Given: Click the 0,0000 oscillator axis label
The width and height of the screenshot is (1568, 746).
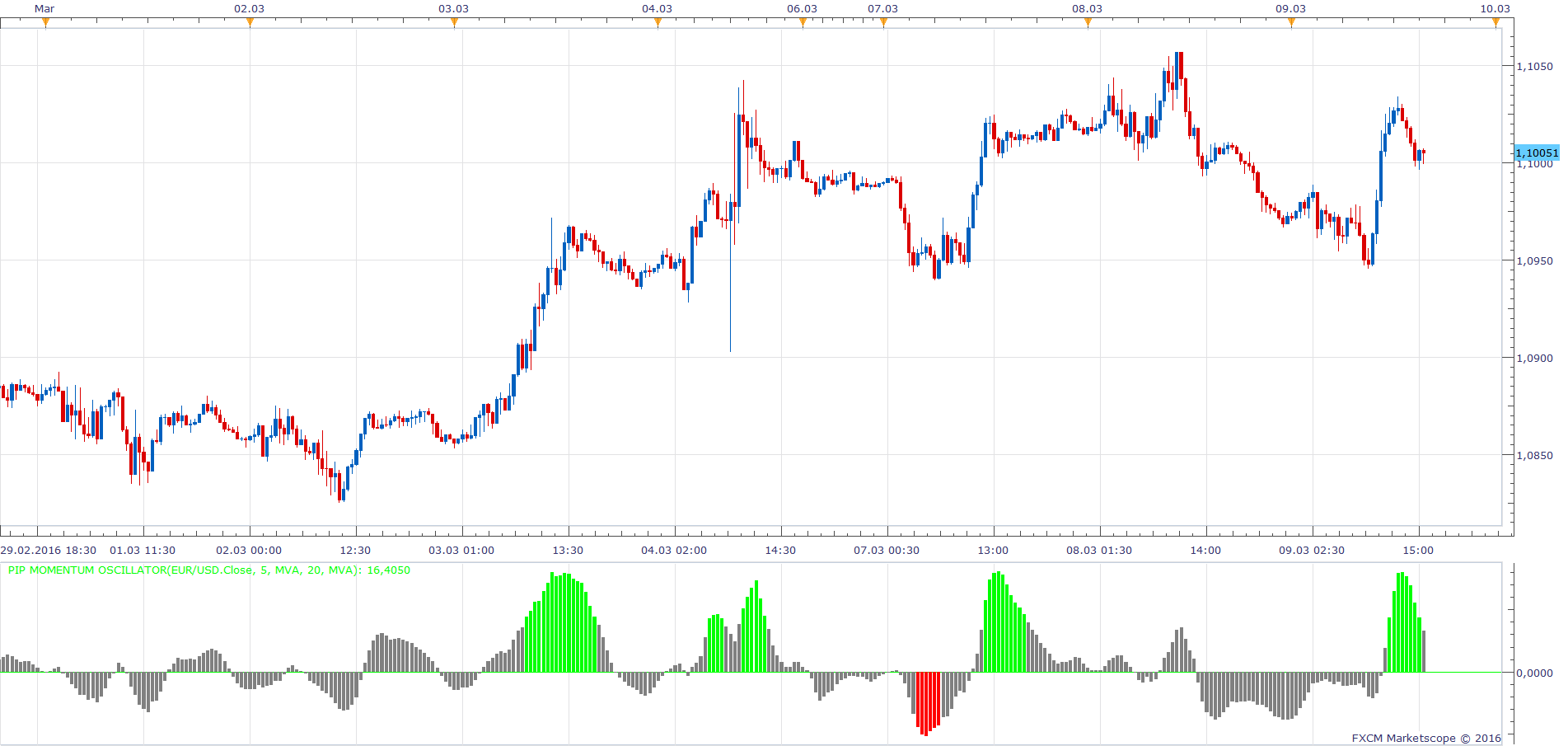Looking at the screenshot, I should (1534, 673).
